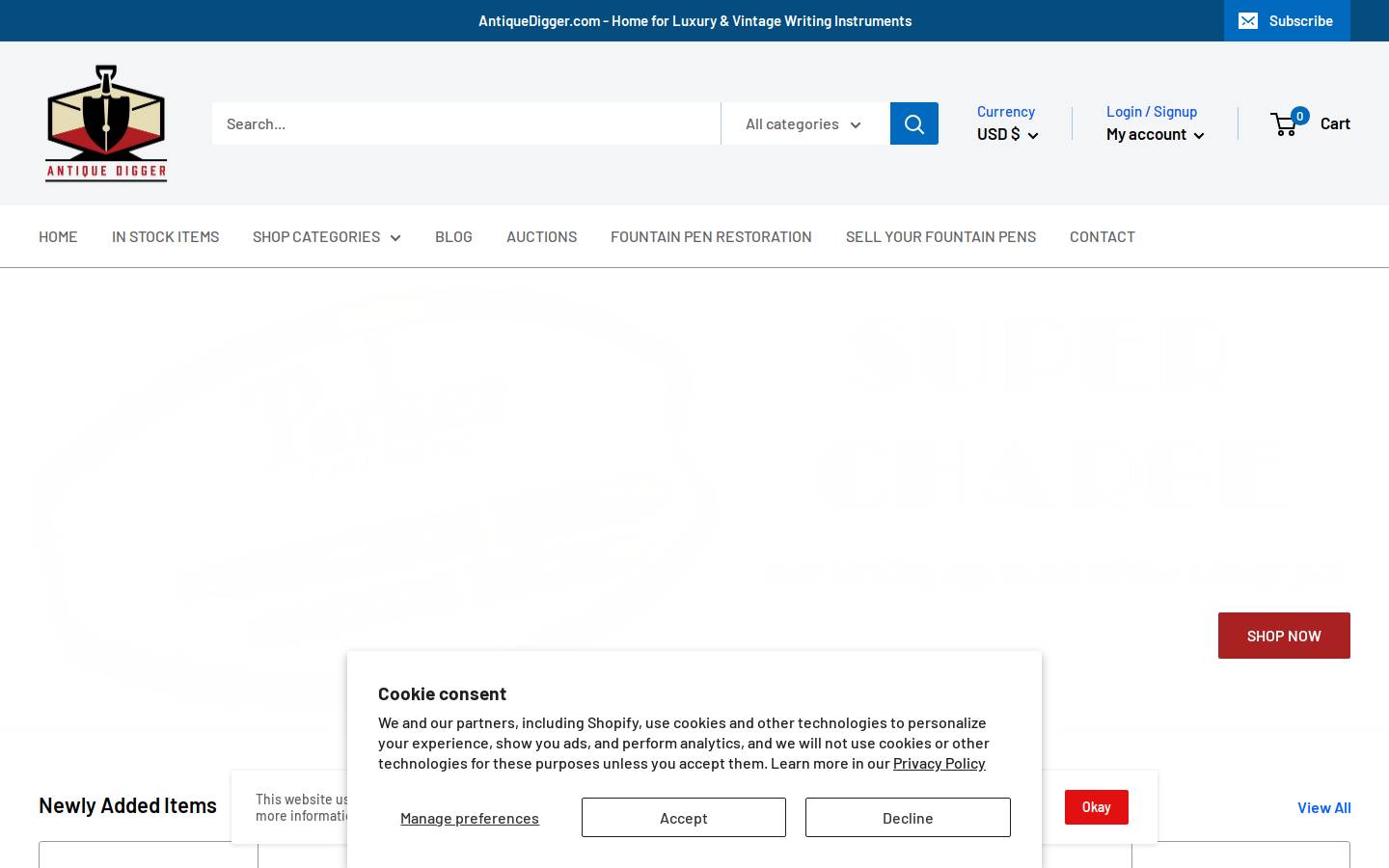Image resolution: width=1389 pixels, height=868 pixels.
Task: Open the All categories dropdown
Action: click(x=804, y=123)
